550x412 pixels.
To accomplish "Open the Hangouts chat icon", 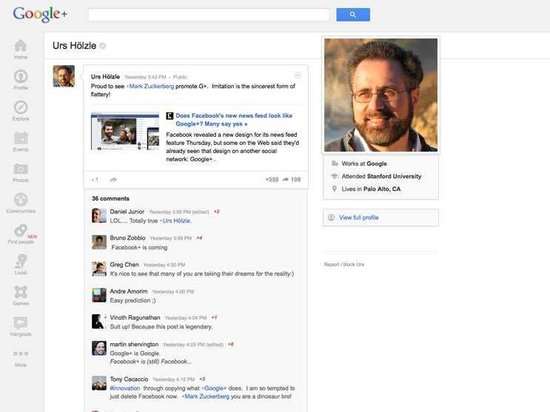I will (20, 323).
